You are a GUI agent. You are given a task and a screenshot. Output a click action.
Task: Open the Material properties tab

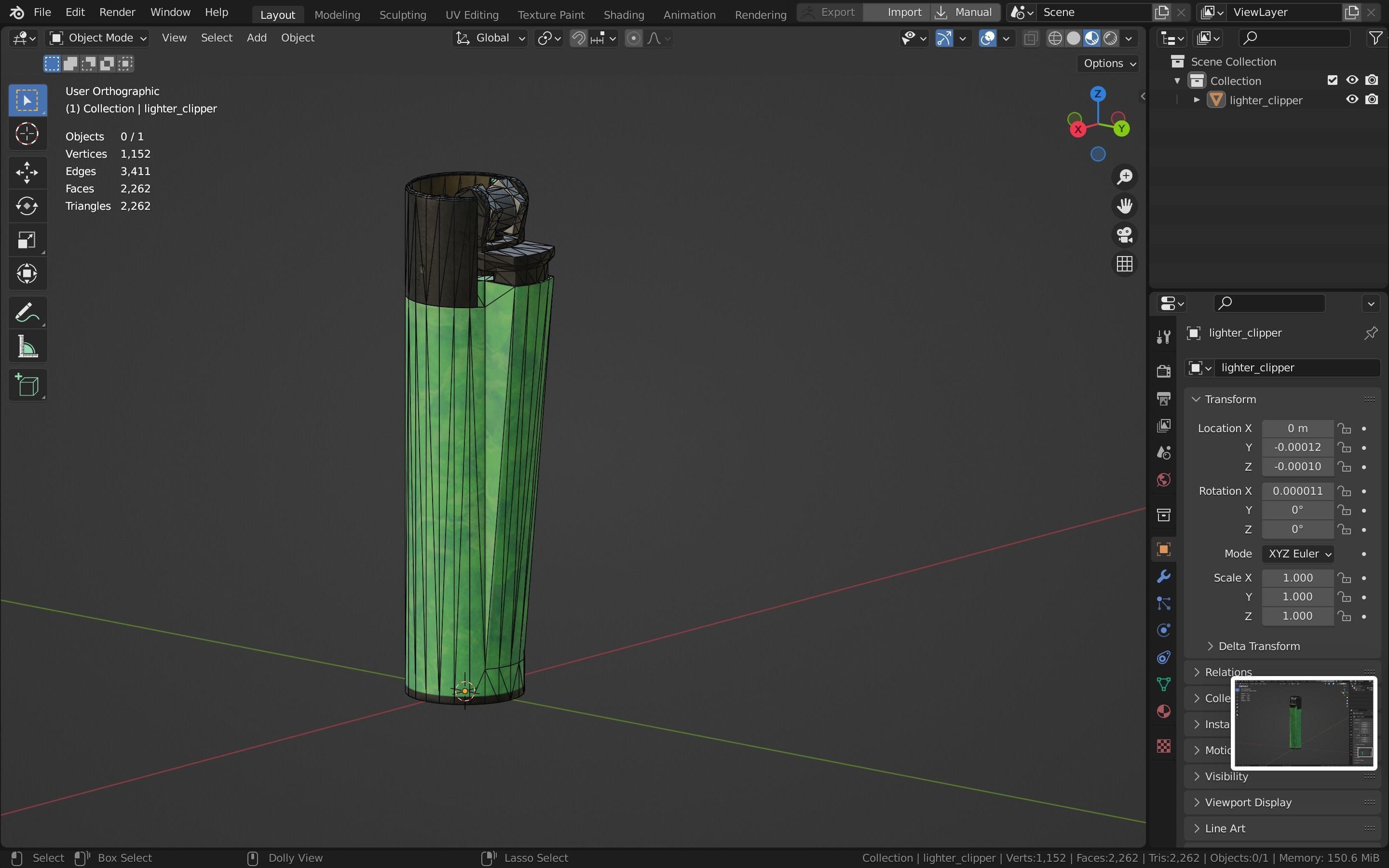1163,711
